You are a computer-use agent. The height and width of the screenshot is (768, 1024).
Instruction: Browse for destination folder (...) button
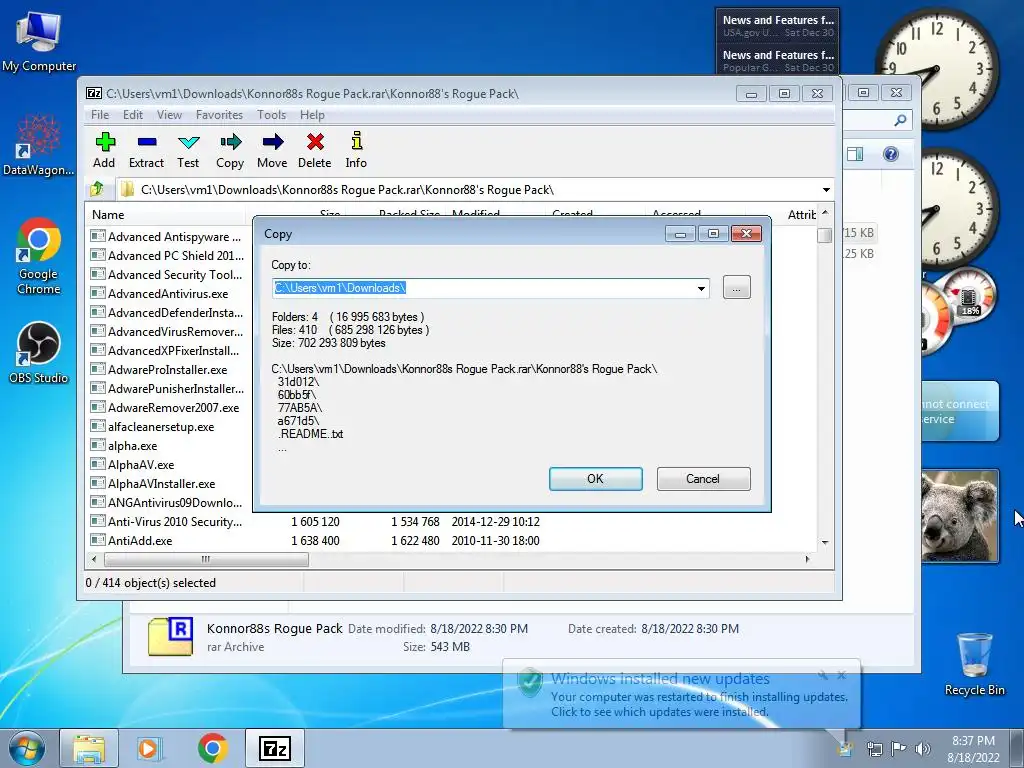[737, 287]
